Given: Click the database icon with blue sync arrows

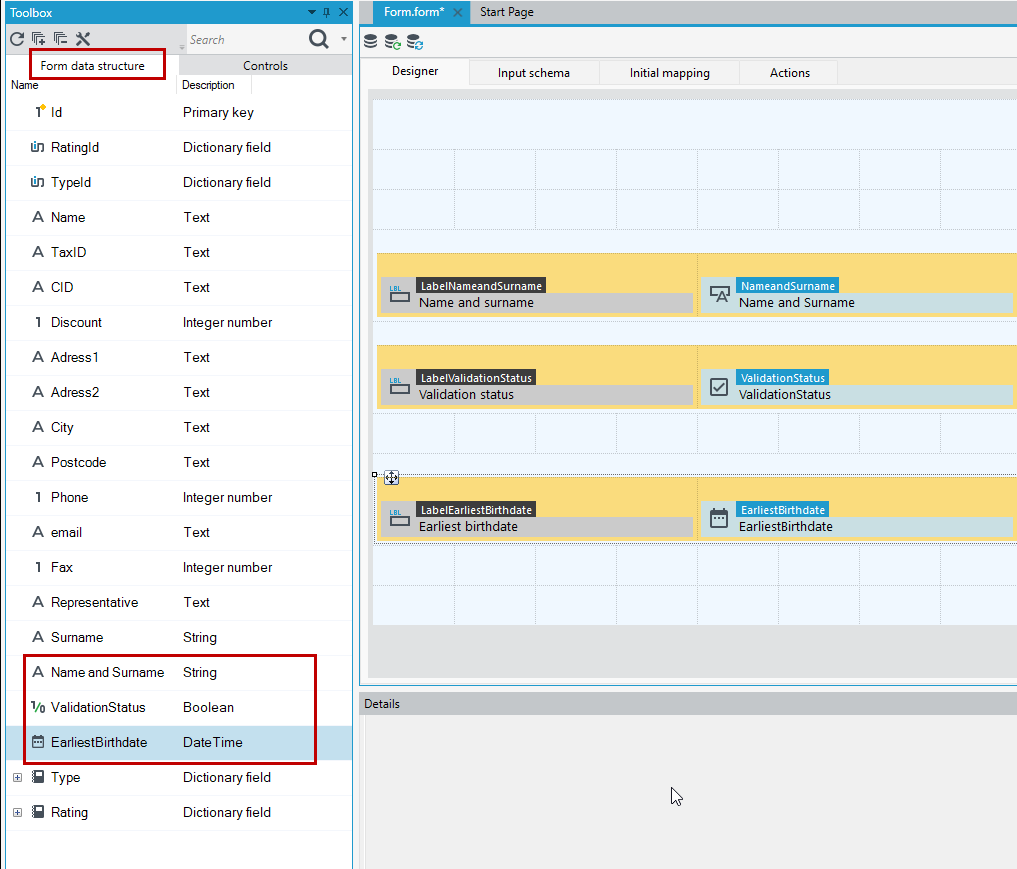Looking at the screenshot, I should (x=414, y=42).
